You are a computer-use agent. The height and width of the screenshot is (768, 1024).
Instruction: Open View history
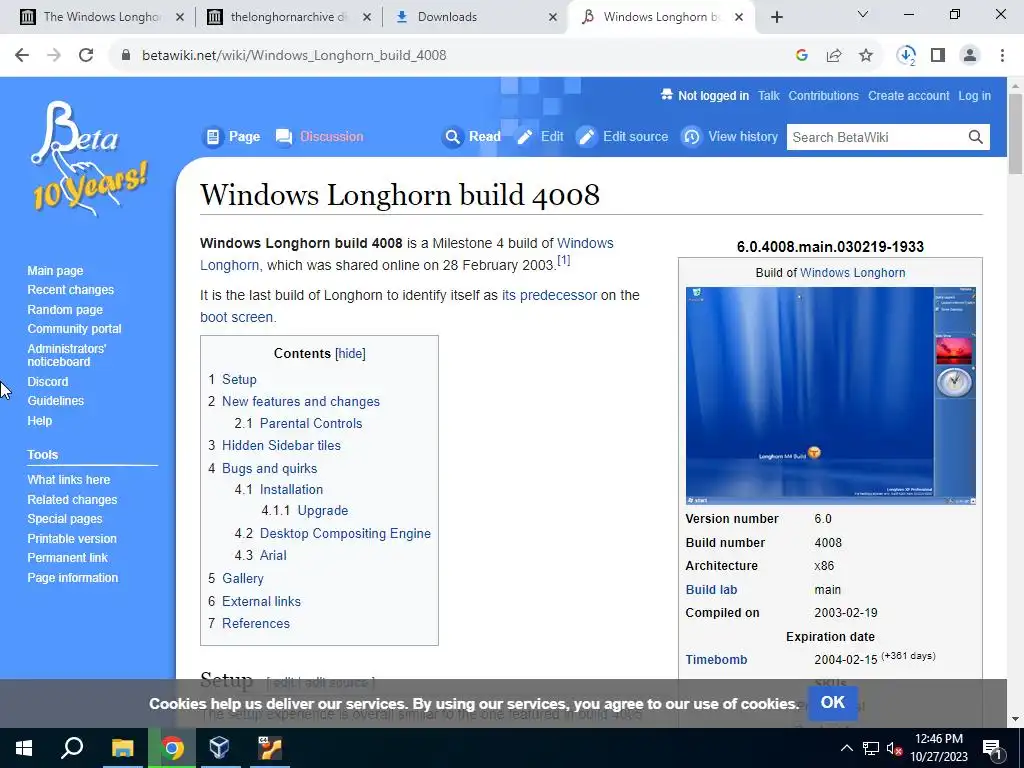[x=729, y=136]
